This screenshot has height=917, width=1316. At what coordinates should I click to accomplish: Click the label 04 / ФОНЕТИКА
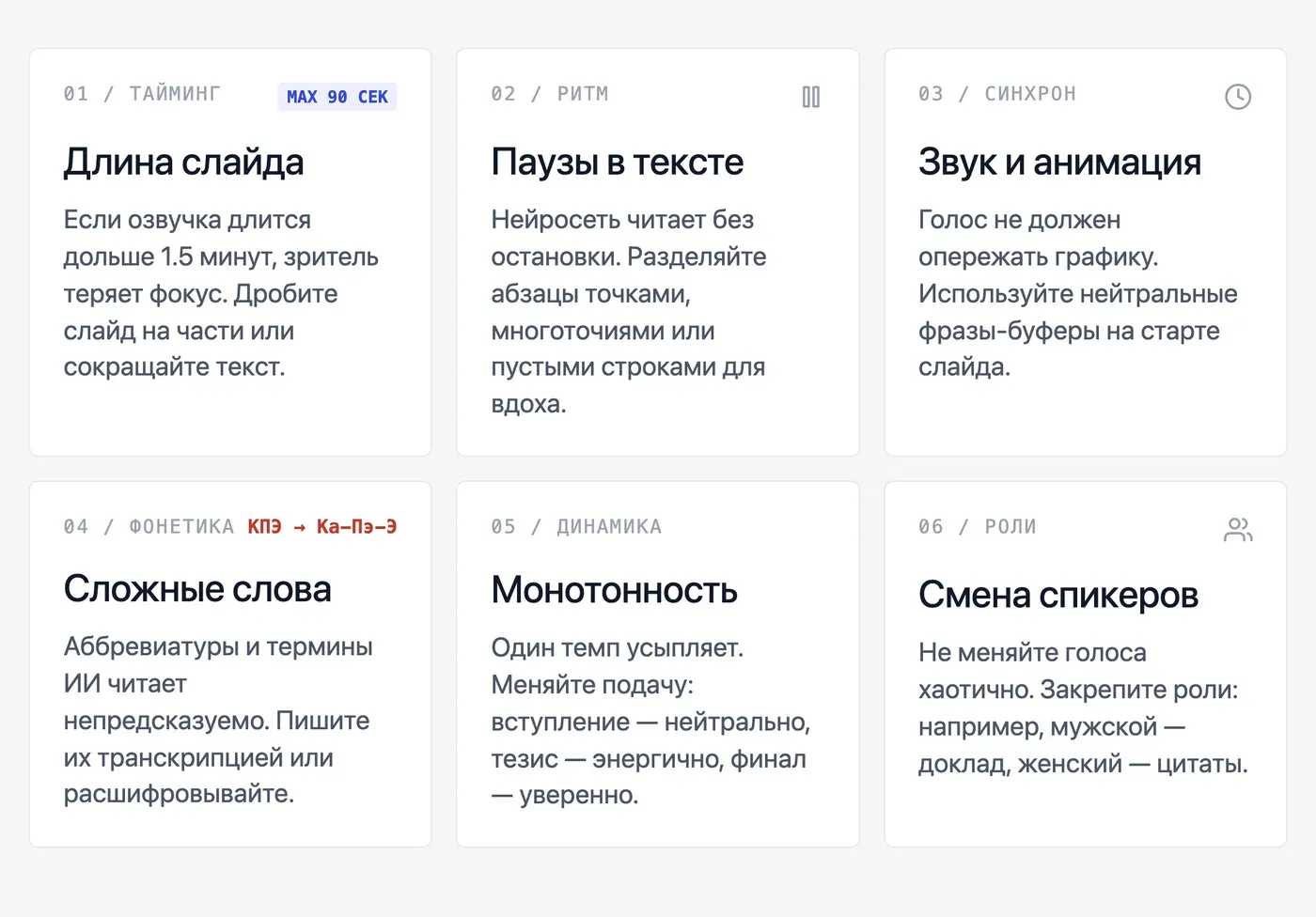coord(149,526)
